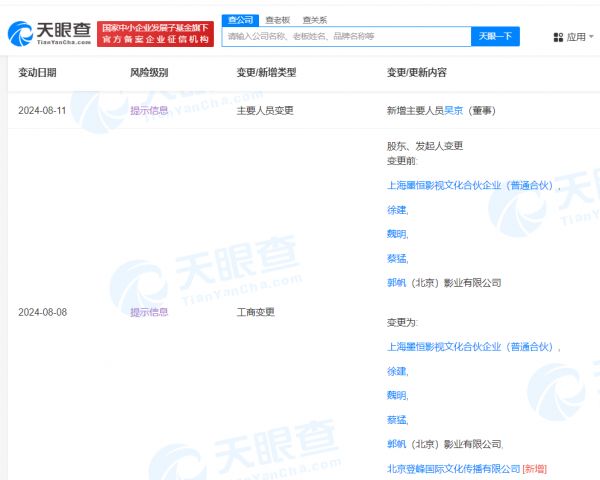Click the 风险级别 column header
600x480 pixels.
click(x=149, y=72)
